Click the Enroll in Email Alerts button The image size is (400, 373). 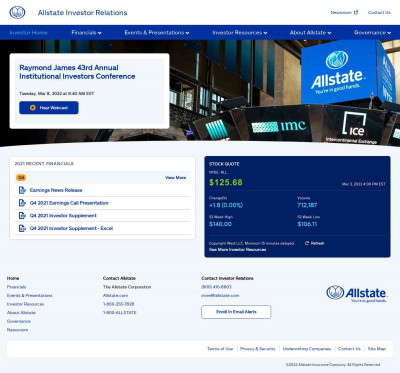pos(236,312)
